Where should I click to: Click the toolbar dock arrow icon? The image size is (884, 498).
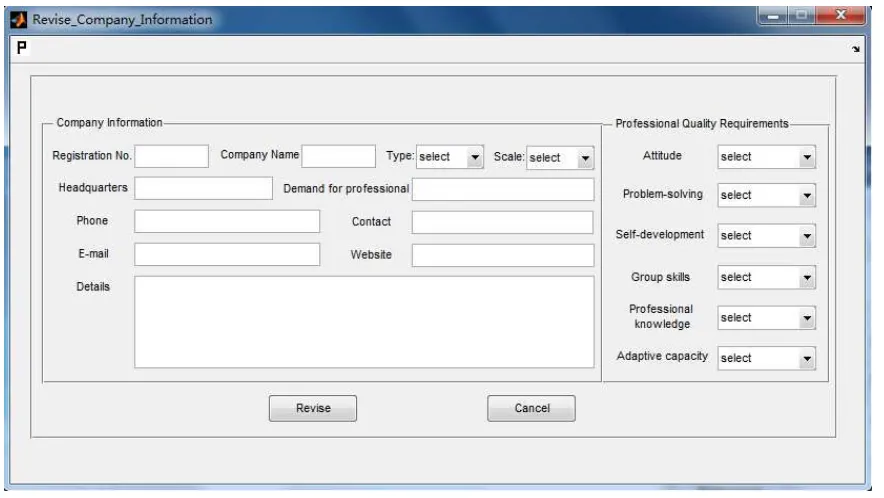[856, 49]
